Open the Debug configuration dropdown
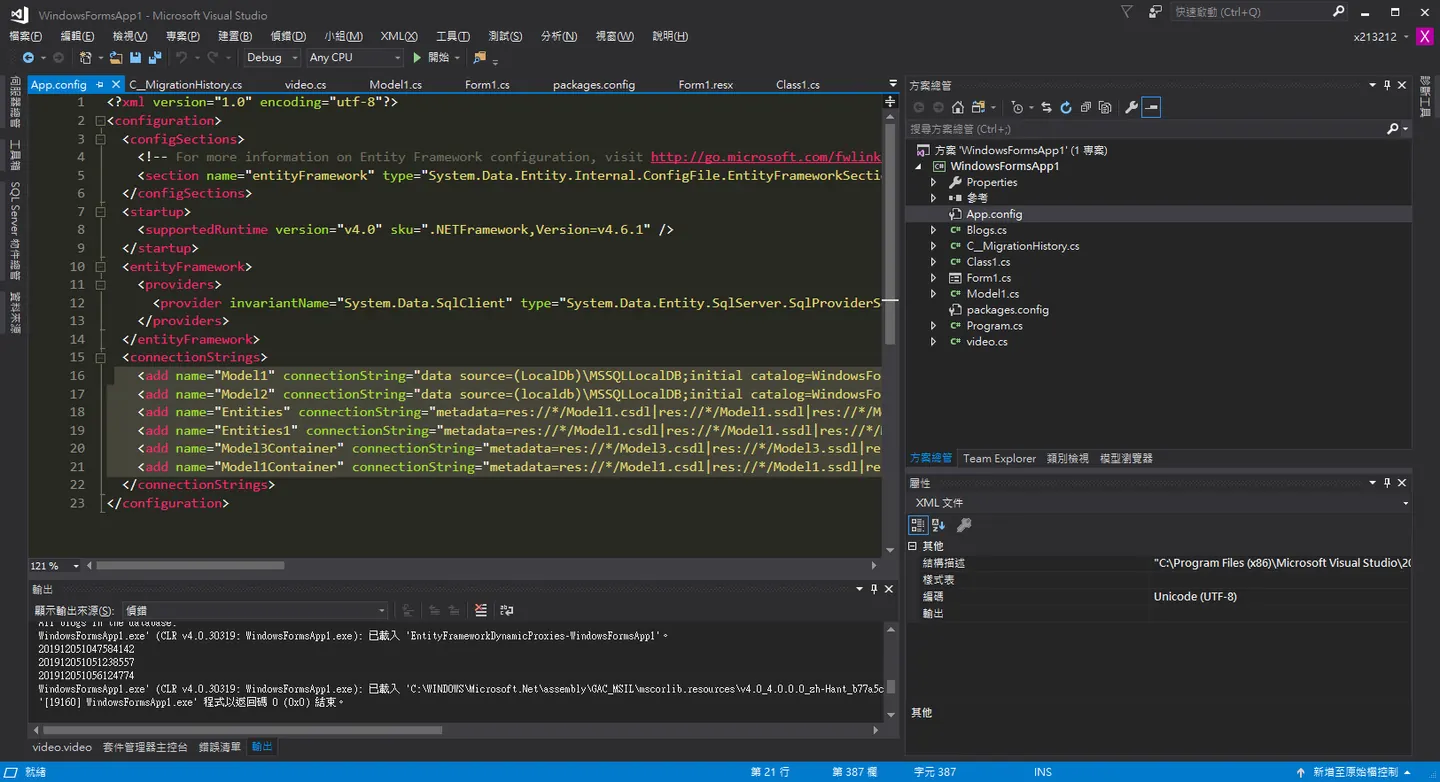Screen dimensions: 1440x782 click(x=272, y=58)
